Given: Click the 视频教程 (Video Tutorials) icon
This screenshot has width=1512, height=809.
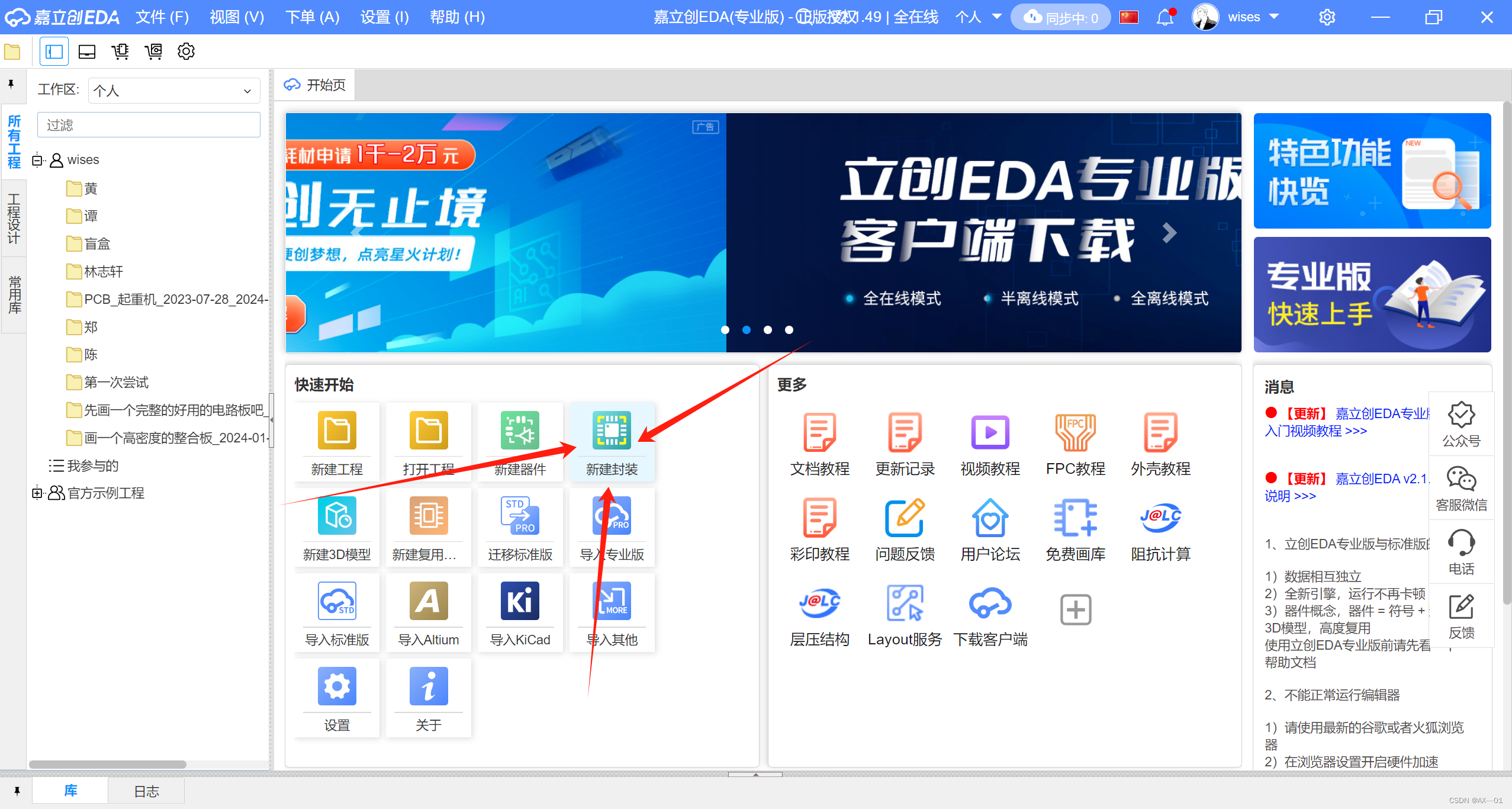Looking at the screenshot, I should point(990,432).
